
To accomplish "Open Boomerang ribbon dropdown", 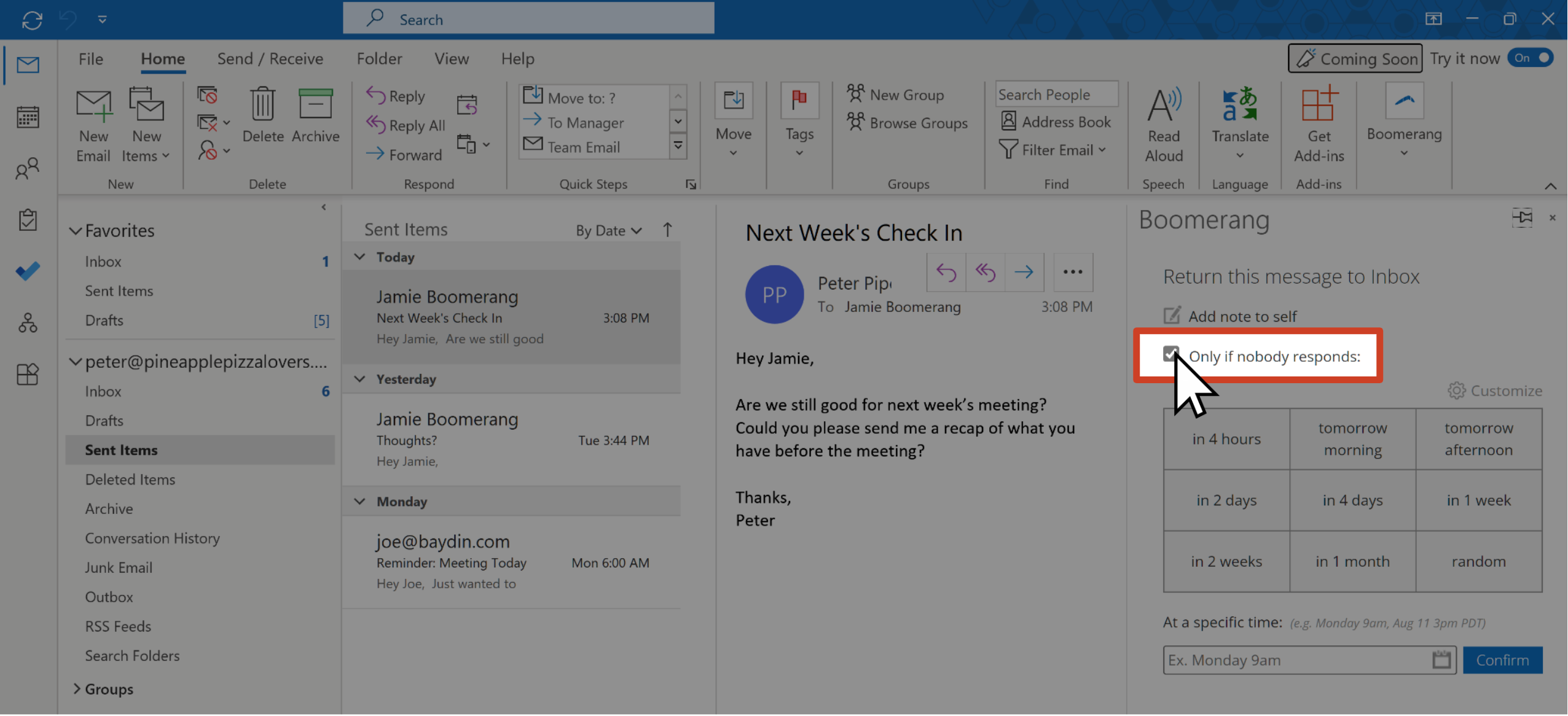I will click(x=1404, y=122).
